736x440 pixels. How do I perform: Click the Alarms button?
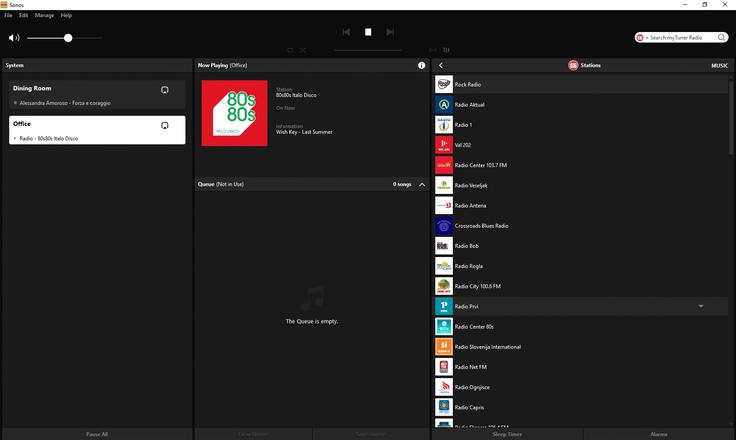click(x=659, y=434)
